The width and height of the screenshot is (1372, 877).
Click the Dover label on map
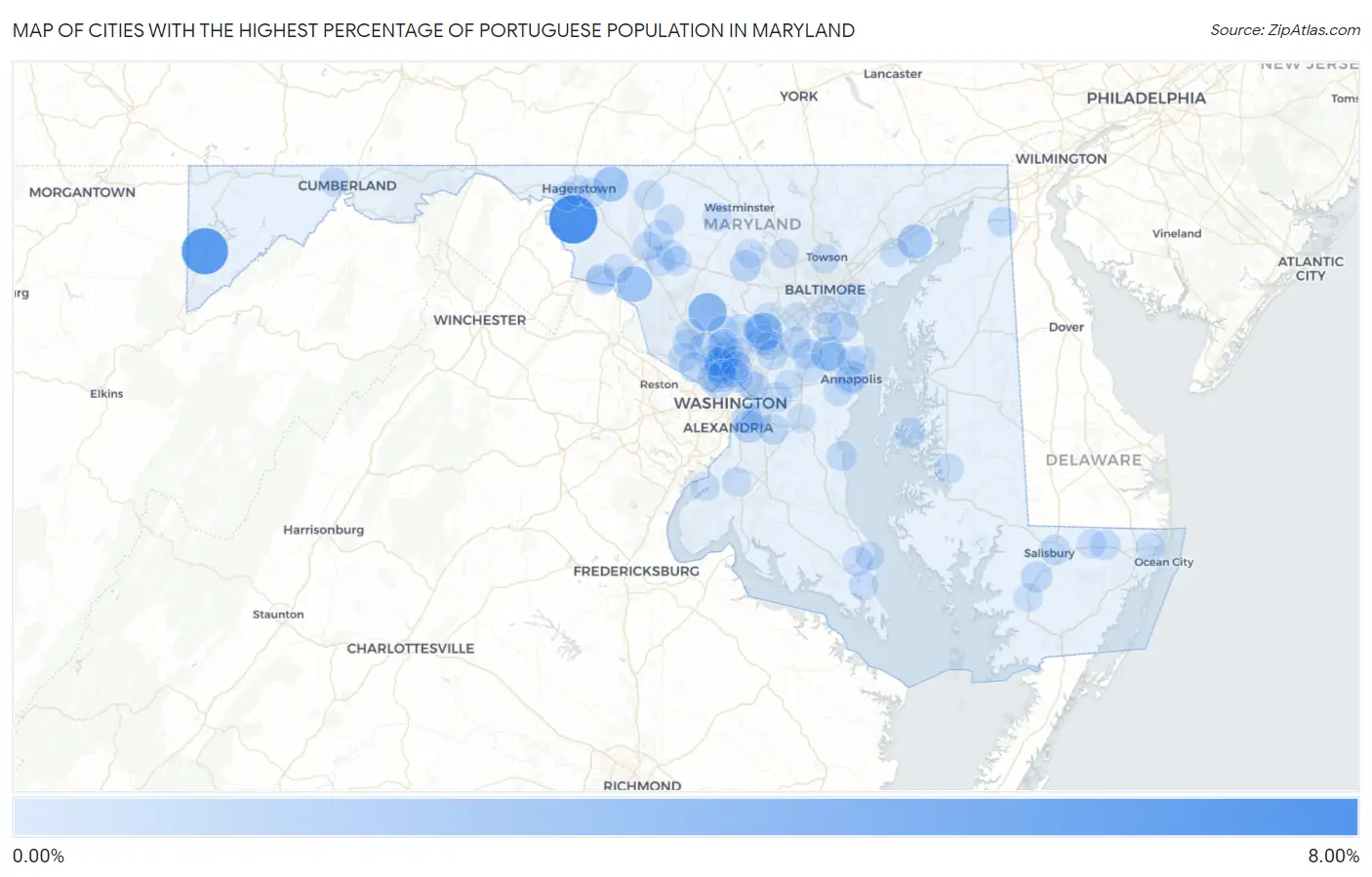(x=1066, y=327)
